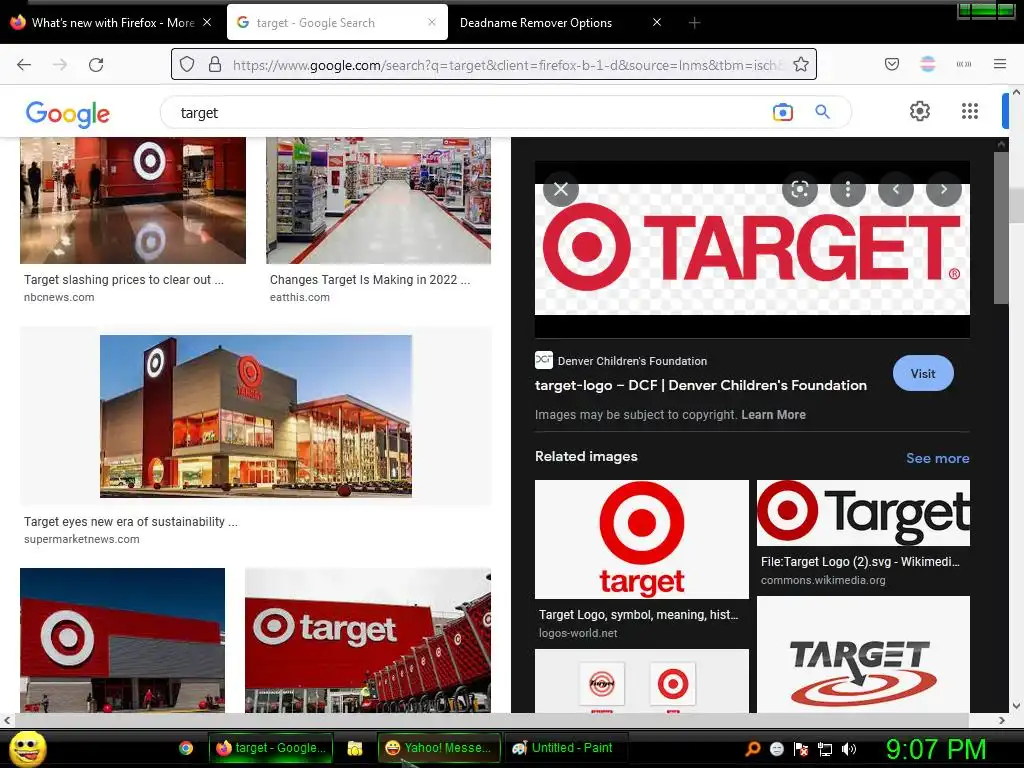Reload the page with the refresh icon

coord(96,65)
